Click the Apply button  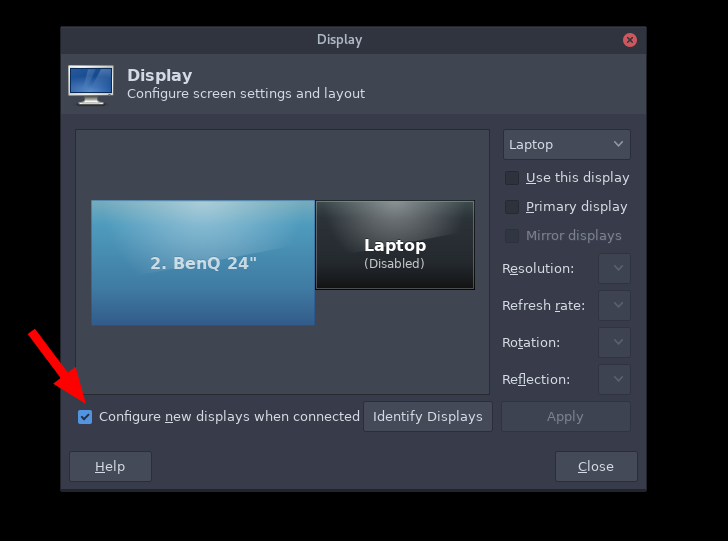(565, 417)
